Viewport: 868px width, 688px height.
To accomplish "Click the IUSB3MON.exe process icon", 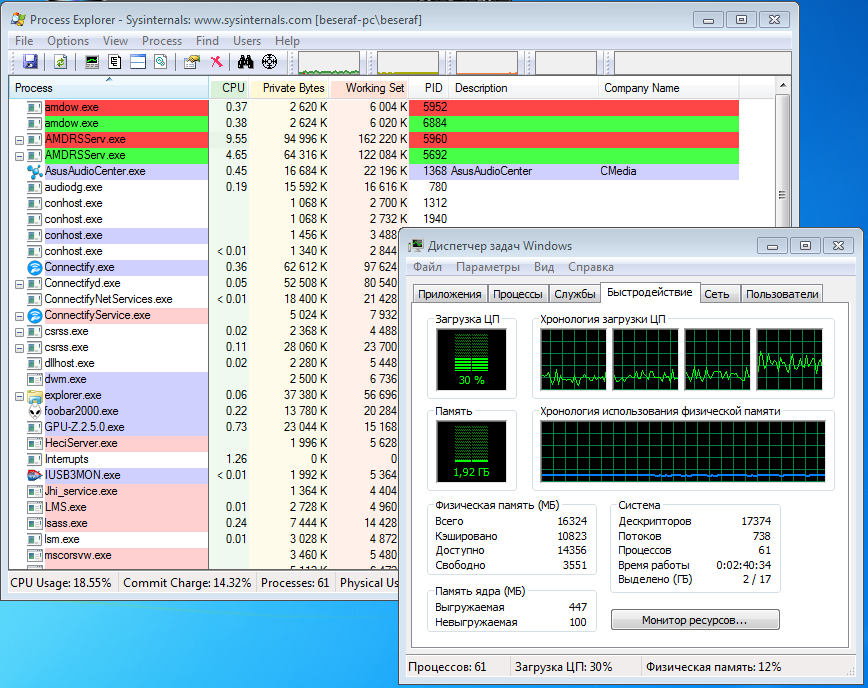I will [x=35, y=475].
